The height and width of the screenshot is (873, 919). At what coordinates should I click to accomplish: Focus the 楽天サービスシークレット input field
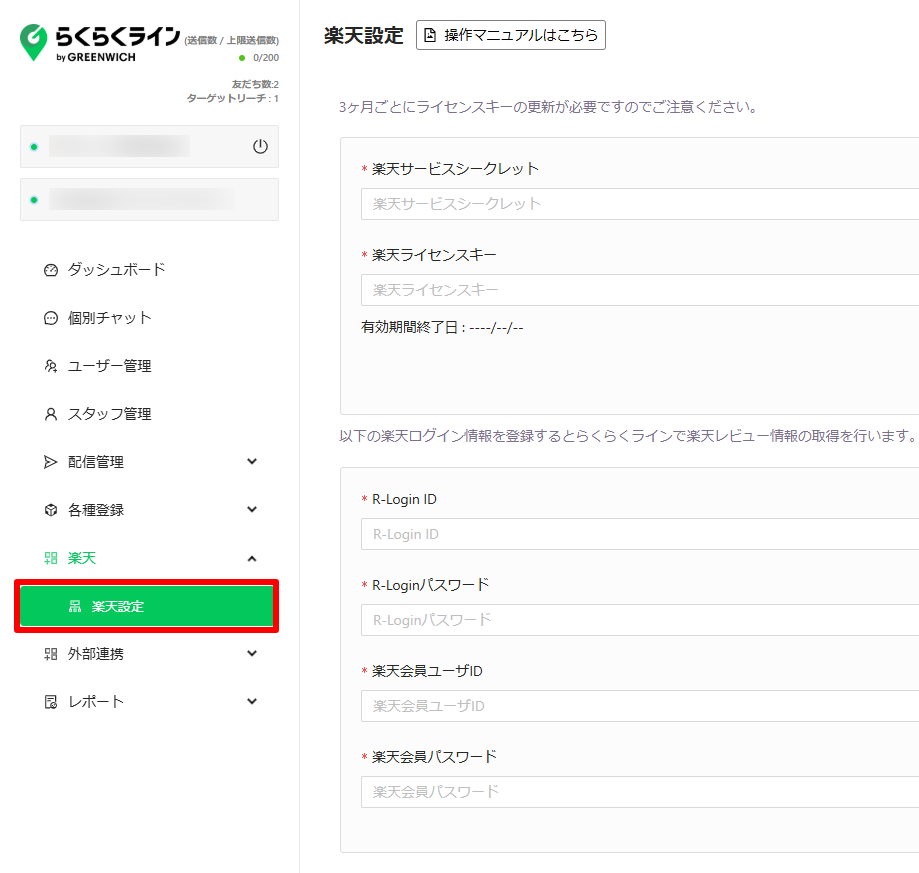[x=640, y=204]
